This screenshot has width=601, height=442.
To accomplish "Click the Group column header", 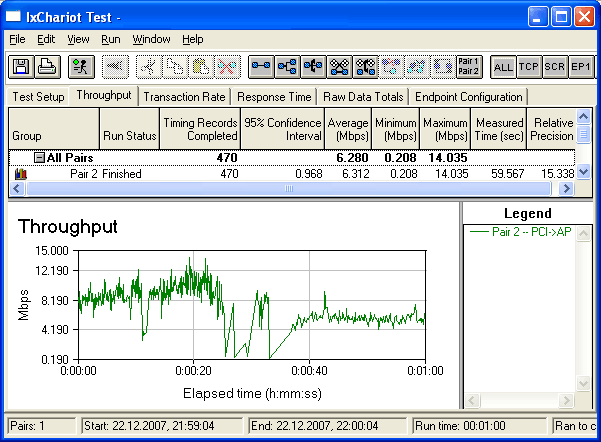I will [54, 129].
